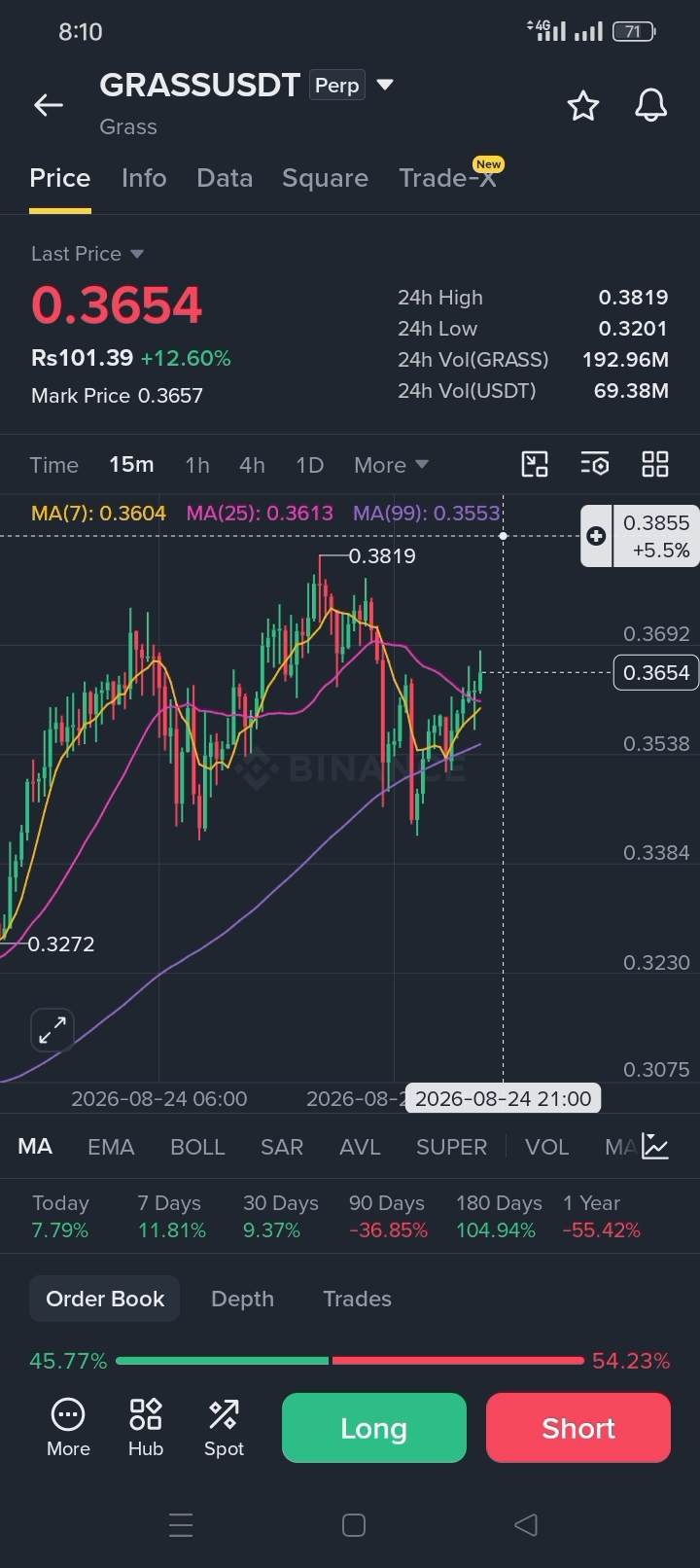Expand chart to fullscreen
The image size is (700, 1568).
52,1029
